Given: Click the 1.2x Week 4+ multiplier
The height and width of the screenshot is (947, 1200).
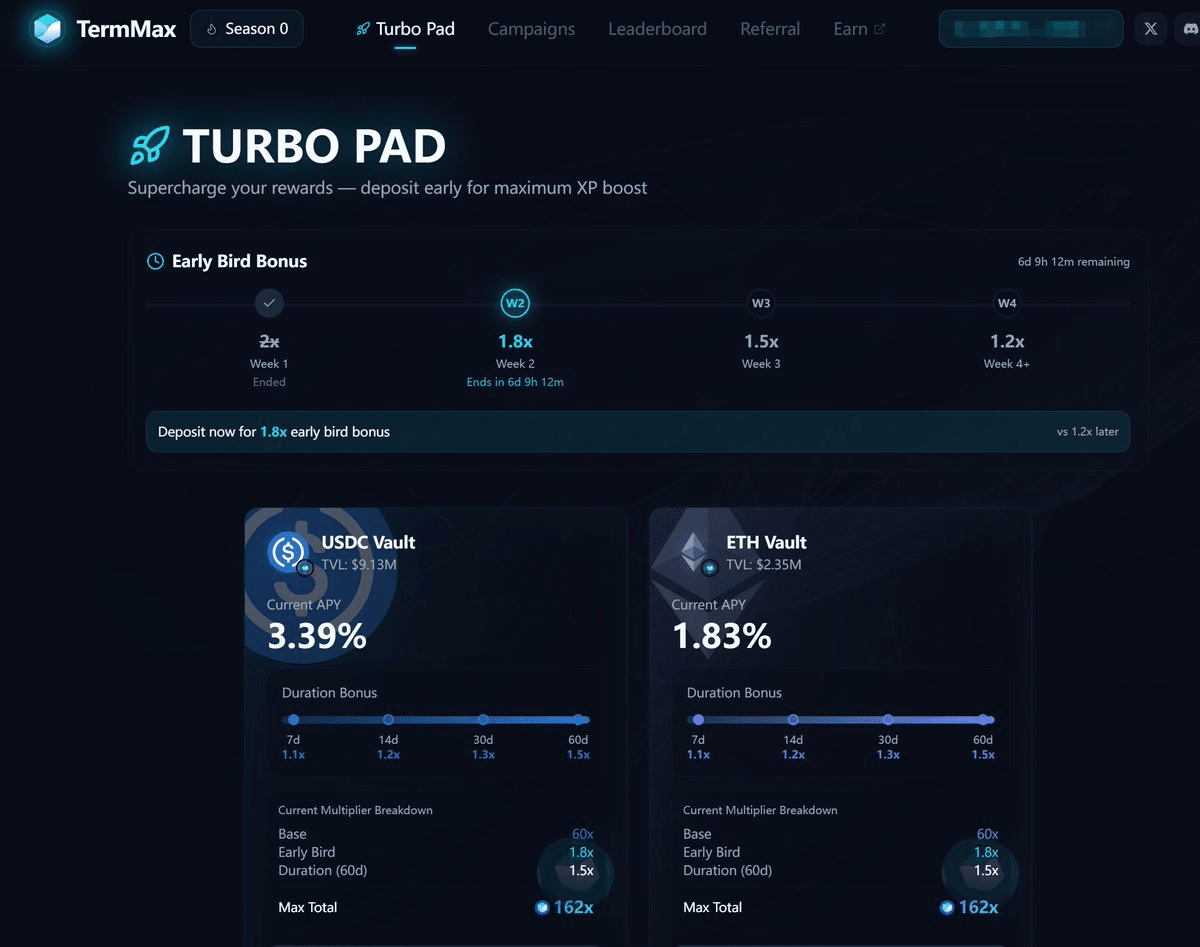Looking at the screenshot, I should pos(1007,341).
